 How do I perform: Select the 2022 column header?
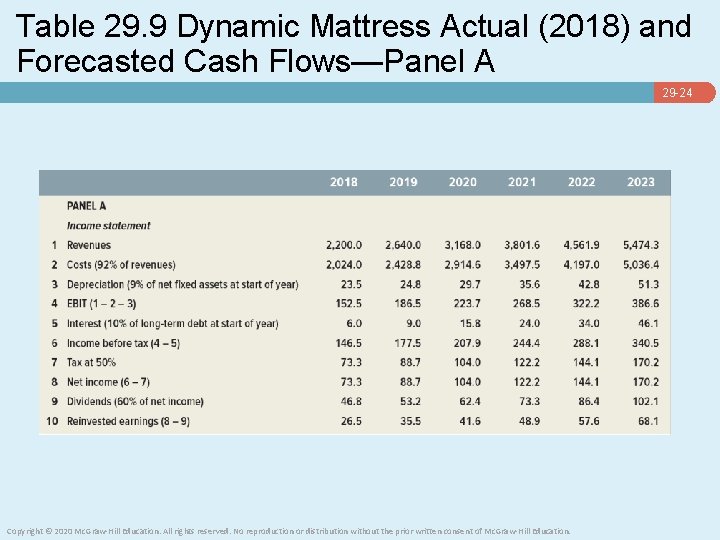coord(581,182)
